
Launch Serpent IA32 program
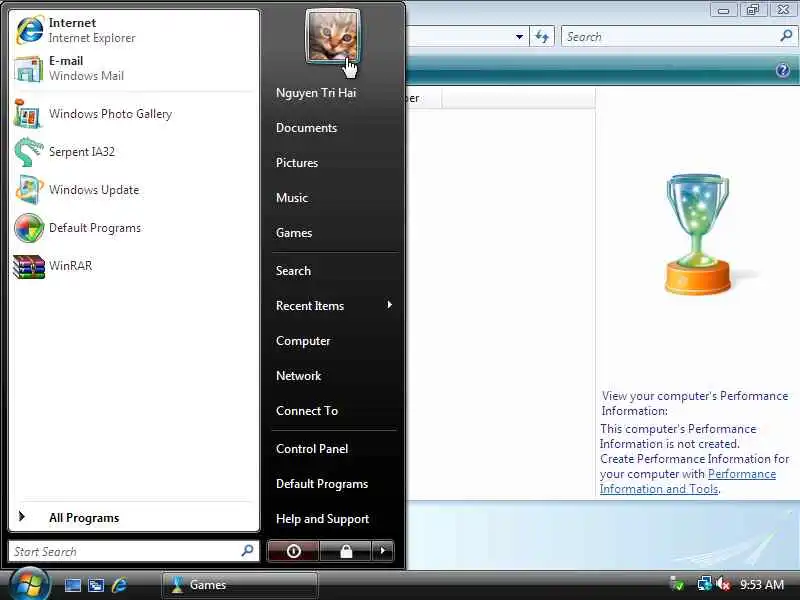coord(134,152)
